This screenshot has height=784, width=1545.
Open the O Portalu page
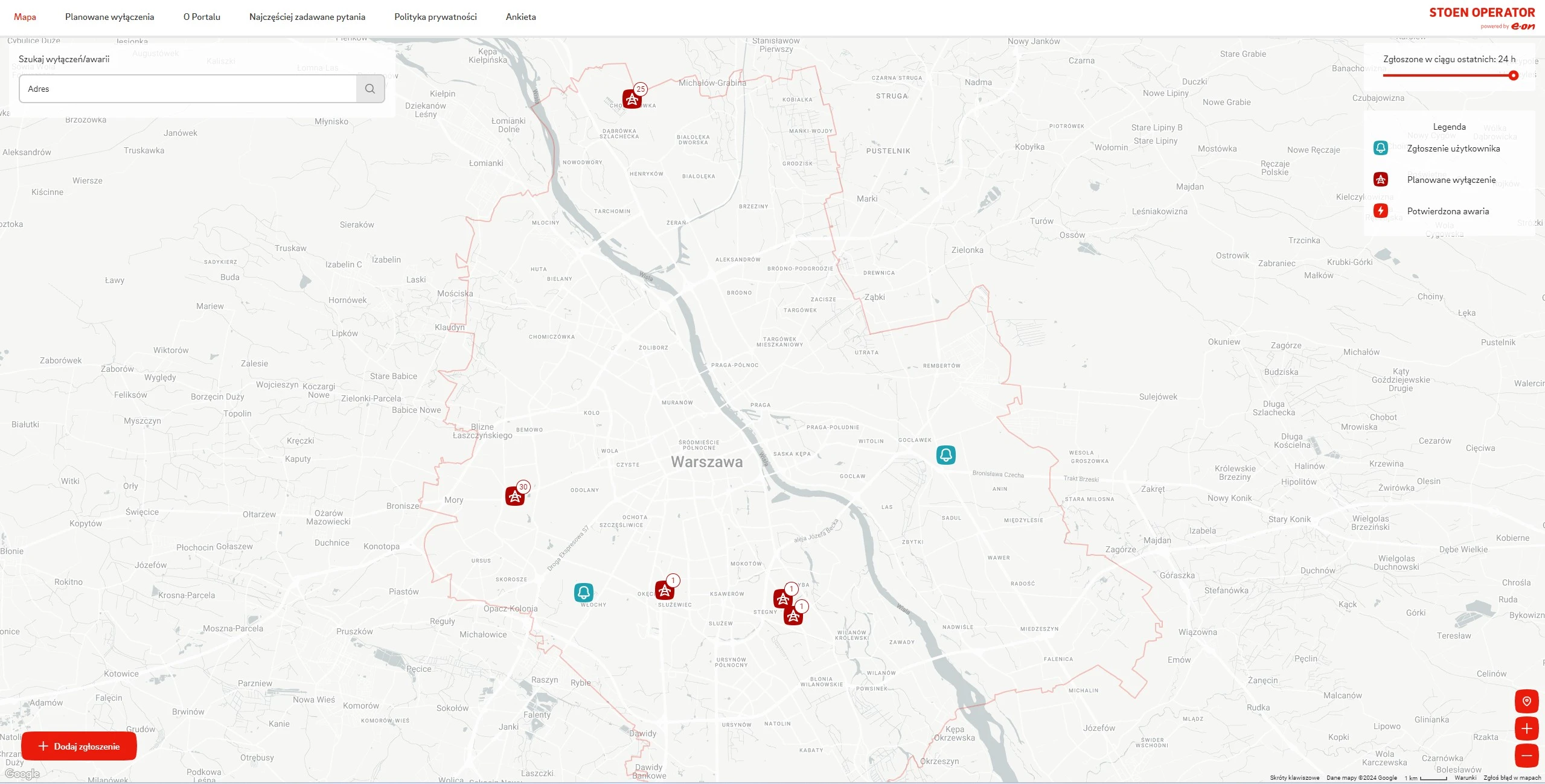(202, 17)
